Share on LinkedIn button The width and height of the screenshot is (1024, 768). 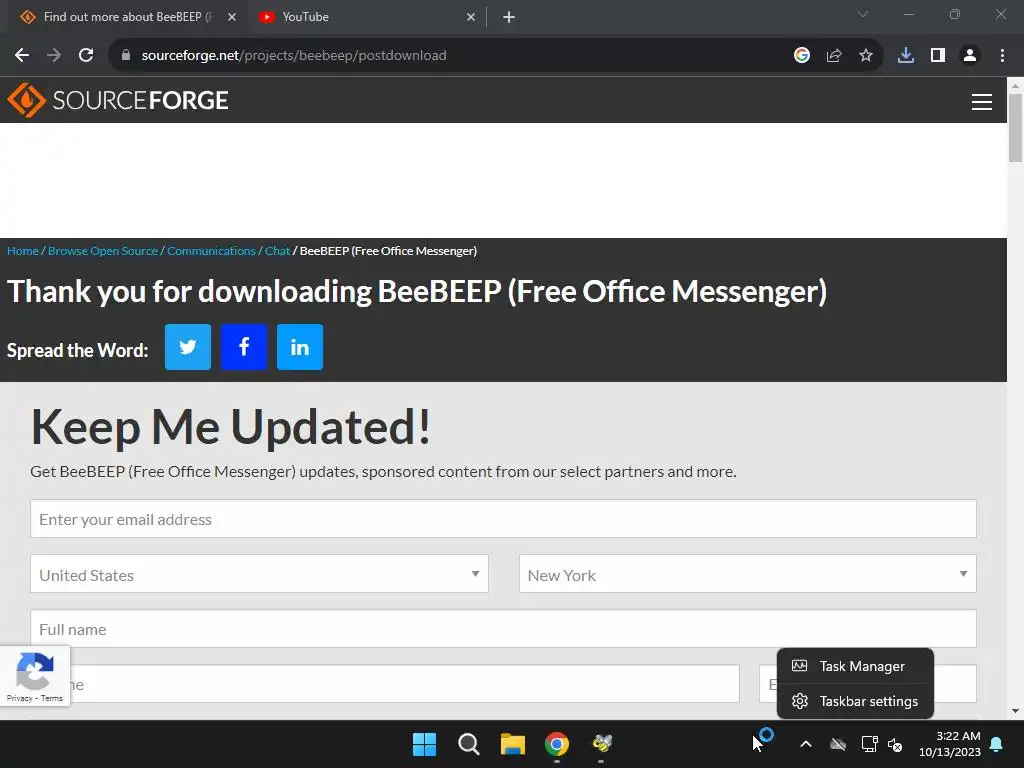tap(300, 347)
